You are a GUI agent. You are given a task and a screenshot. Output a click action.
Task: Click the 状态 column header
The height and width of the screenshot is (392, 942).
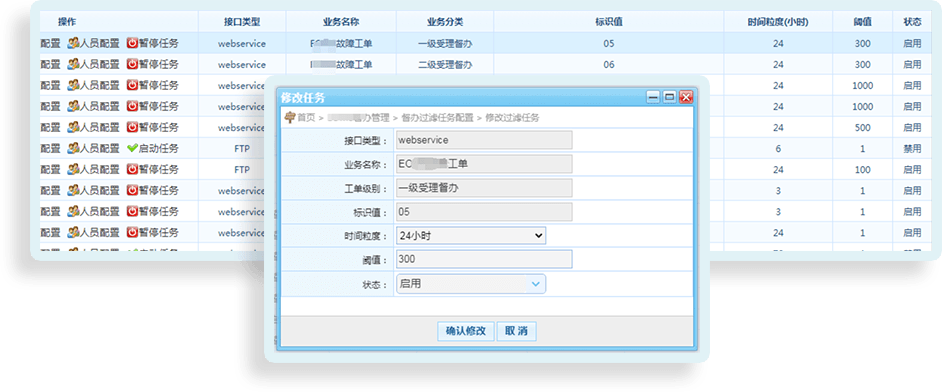pyautogui.click(x=912, y=22)
